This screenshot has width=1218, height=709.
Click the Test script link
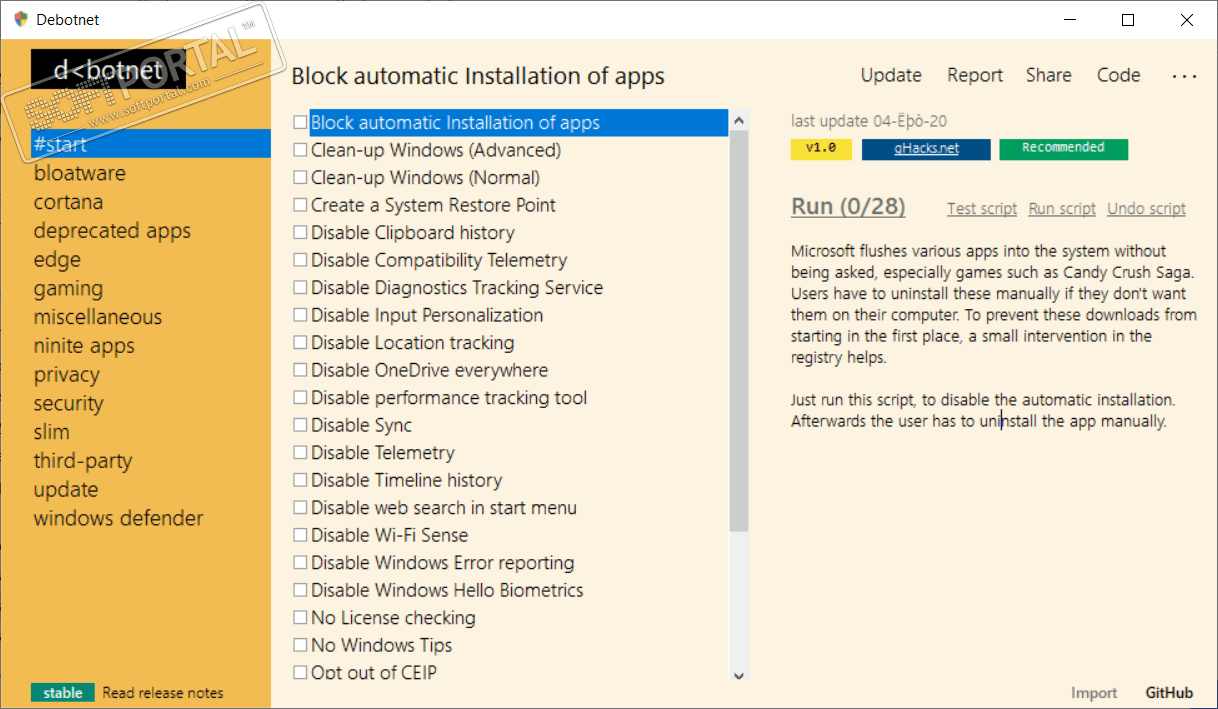click(x=982, y=209)
